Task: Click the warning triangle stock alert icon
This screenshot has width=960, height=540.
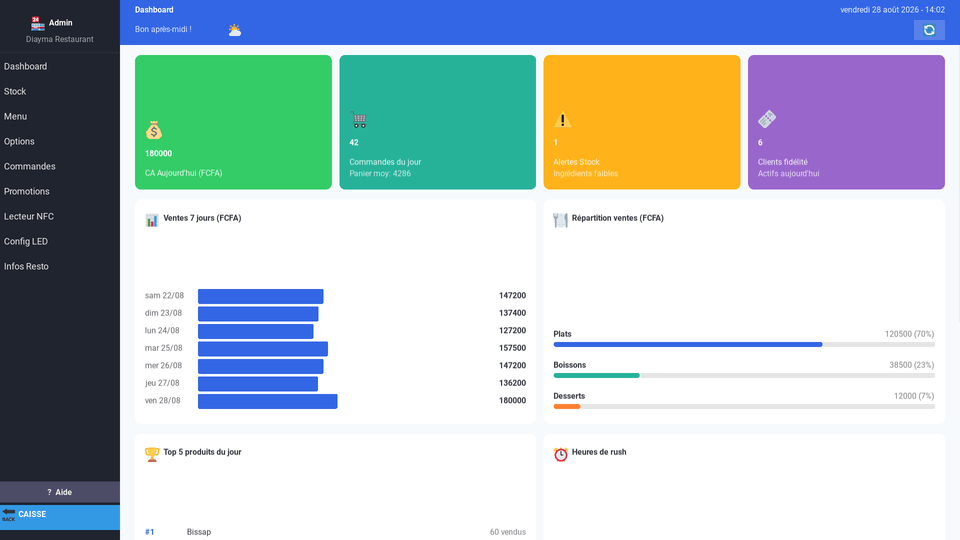Action: pyautogui.click(x=563, y=119)
